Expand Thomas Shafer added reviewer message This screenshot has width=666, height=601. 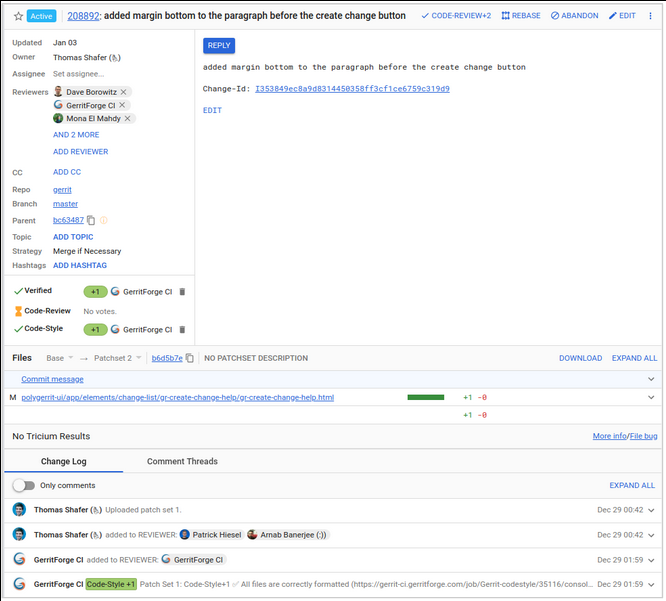651,535
